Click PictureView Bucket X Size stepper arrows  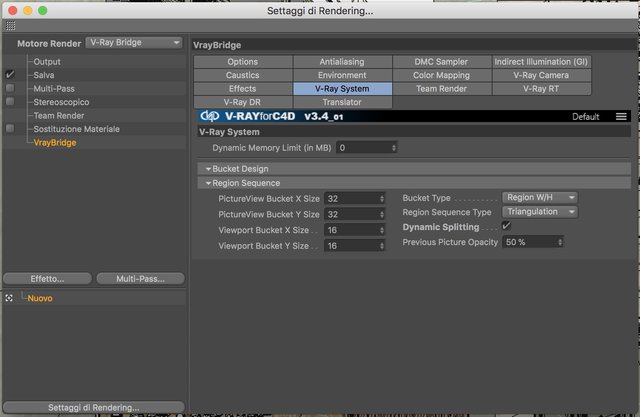coord(382,199)
